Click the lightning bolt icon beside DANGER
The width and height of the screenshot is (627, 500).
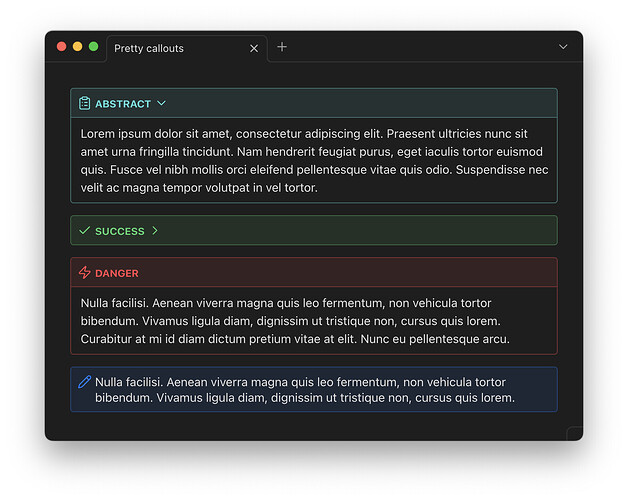point(85,273)
